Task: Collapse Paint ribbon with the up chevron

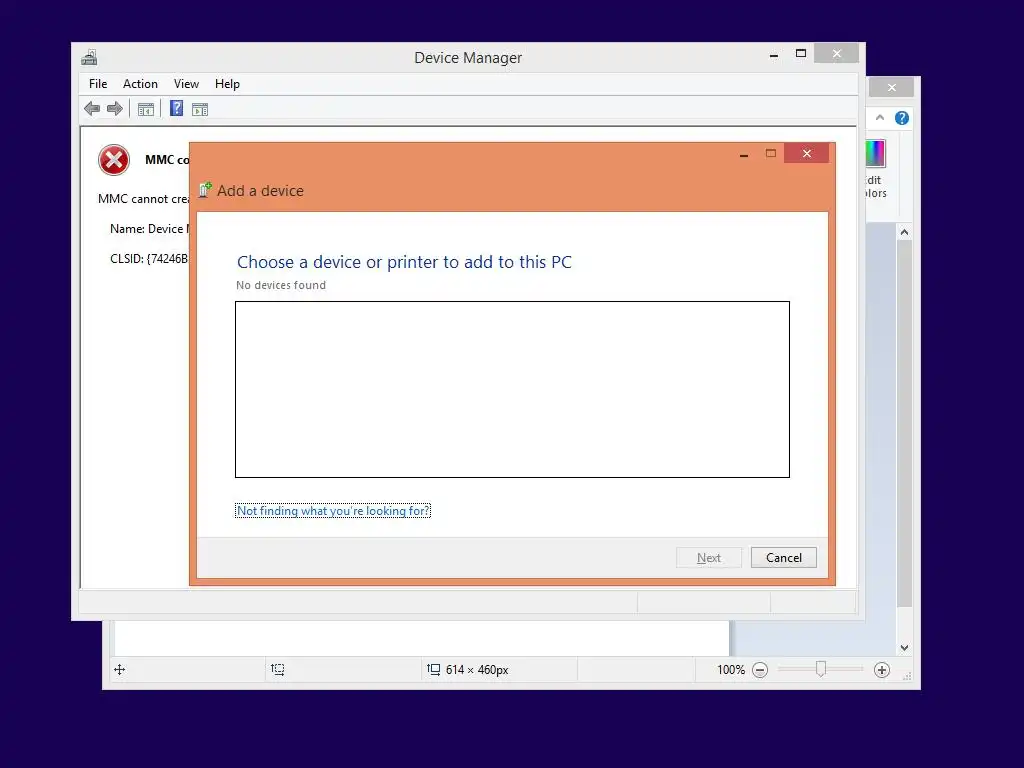Action: (880, 118)
